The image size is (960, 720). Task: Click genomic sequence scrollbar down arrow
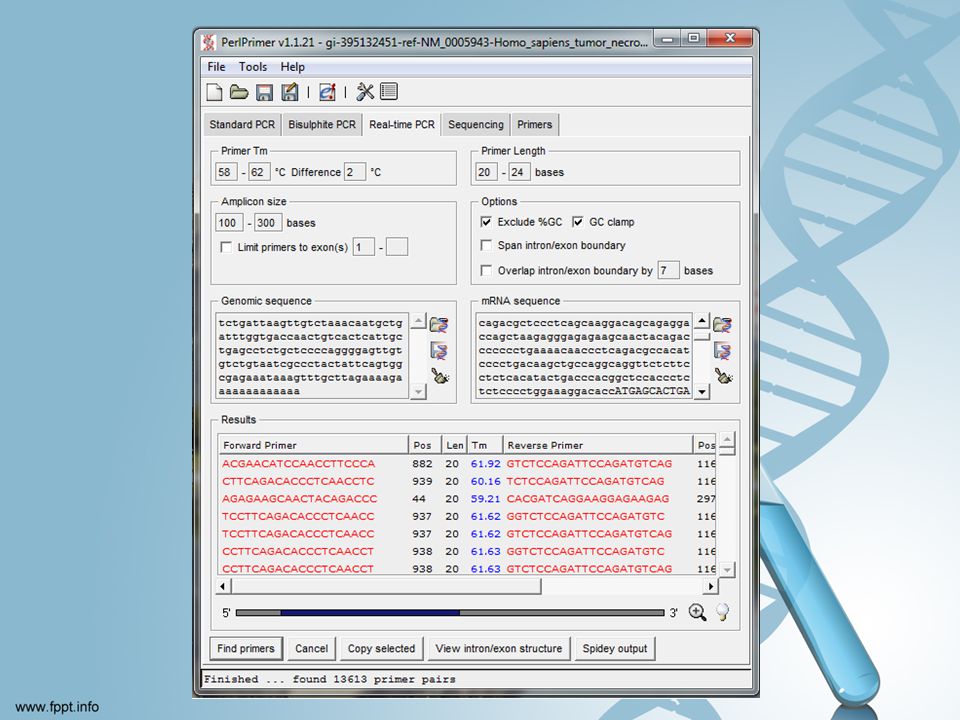coord(418,391)
